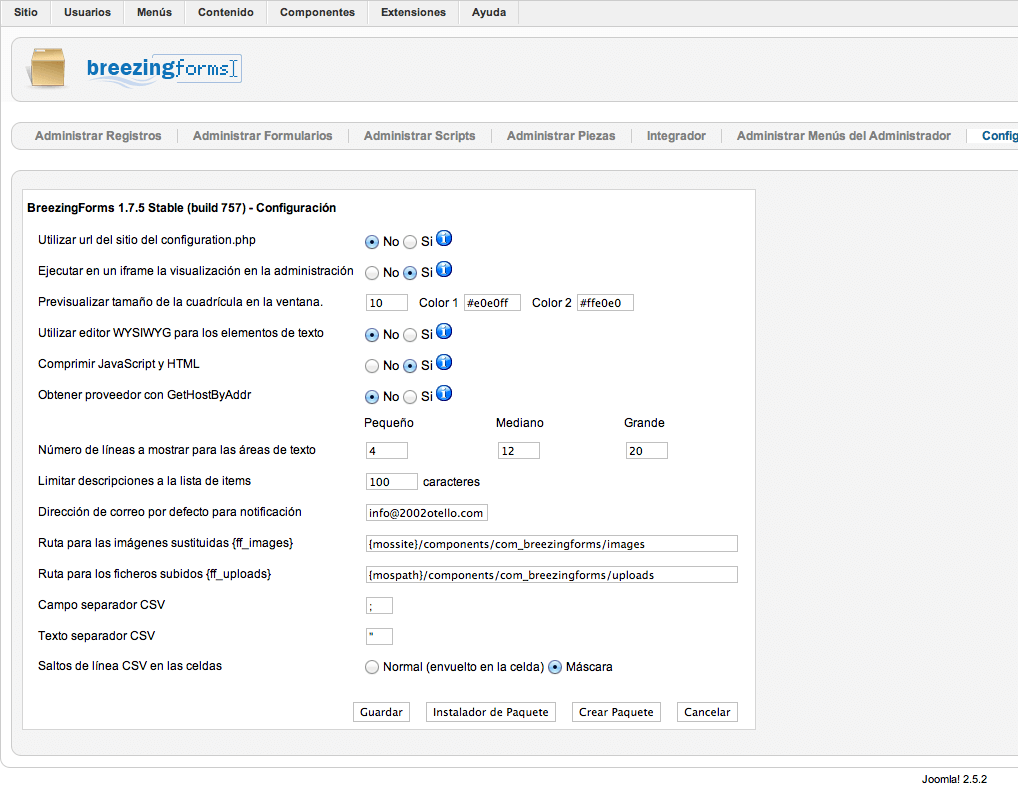Click the notification email address field

point(427,513)
